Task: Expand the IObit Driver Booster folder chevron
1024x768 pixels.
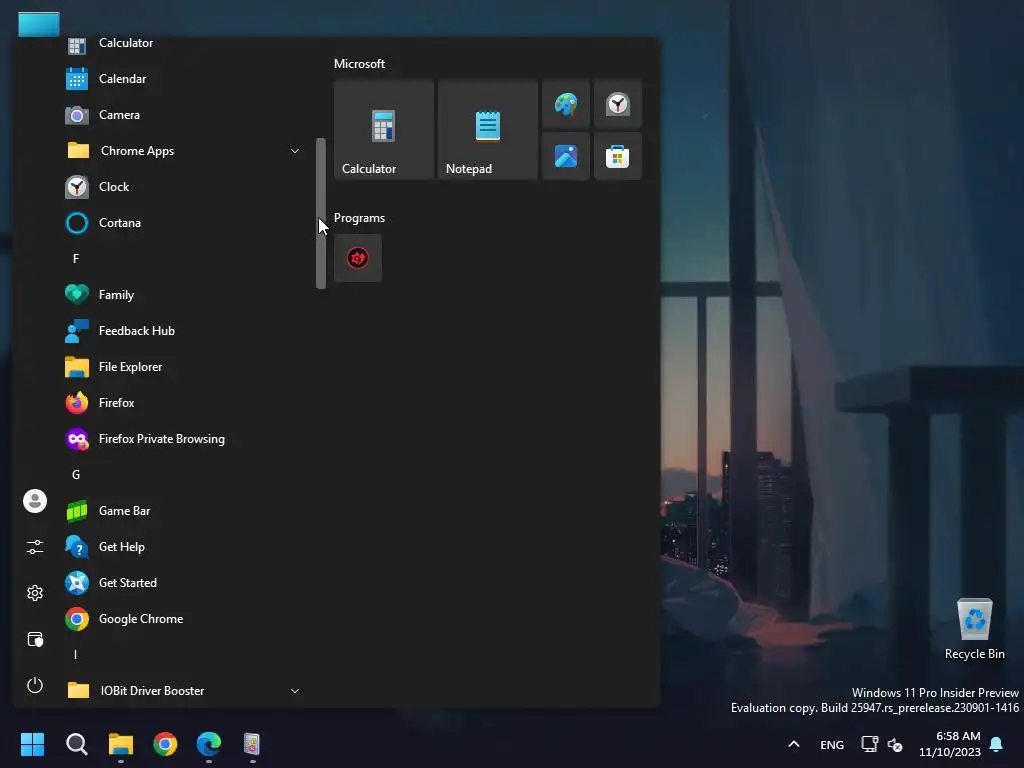Action: click(x=295, y=691)
